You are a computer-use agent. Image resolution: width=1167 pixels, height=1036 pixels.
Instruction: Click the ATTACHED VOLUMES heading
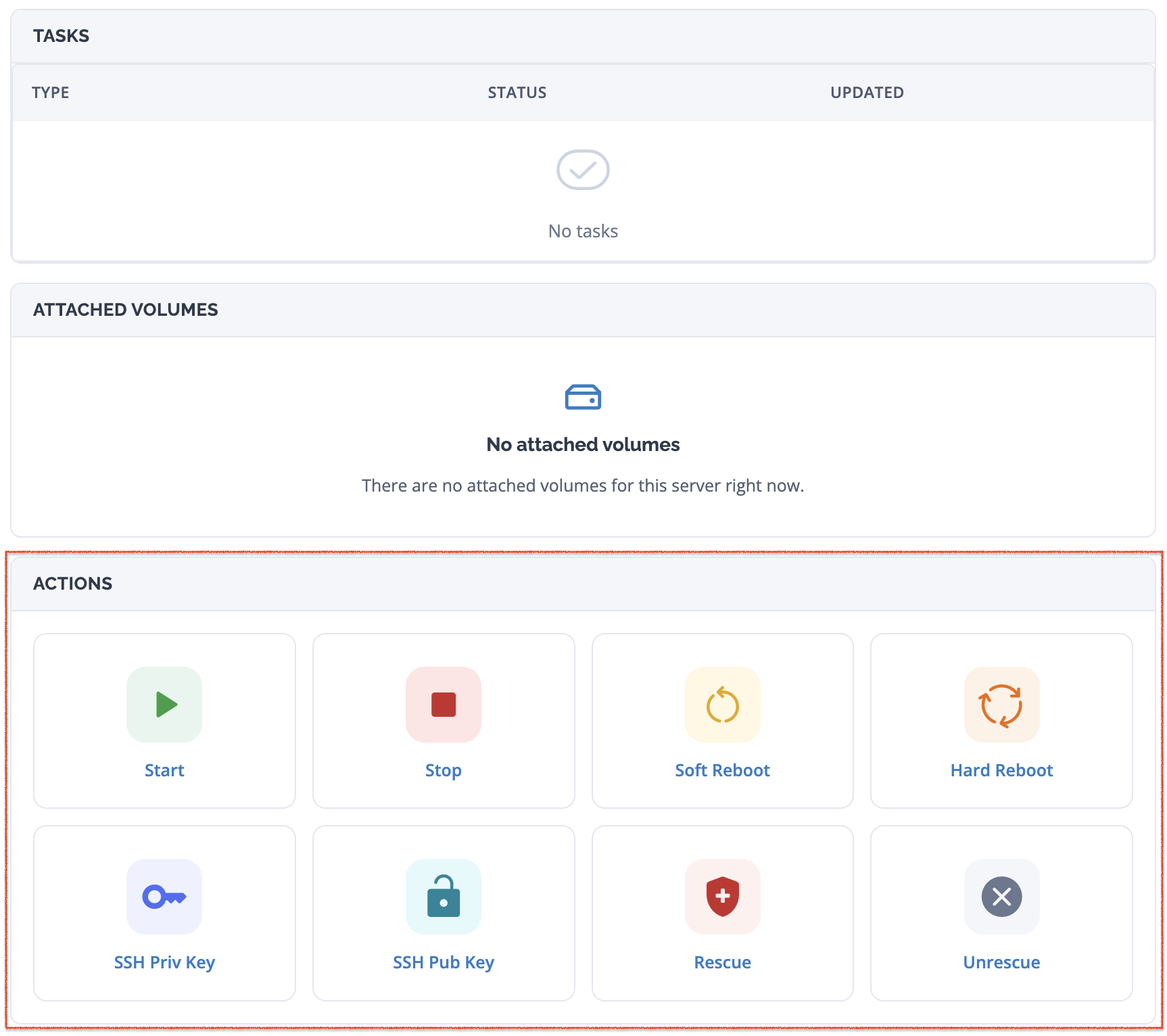pyautogui.click(x=126, y=310)
